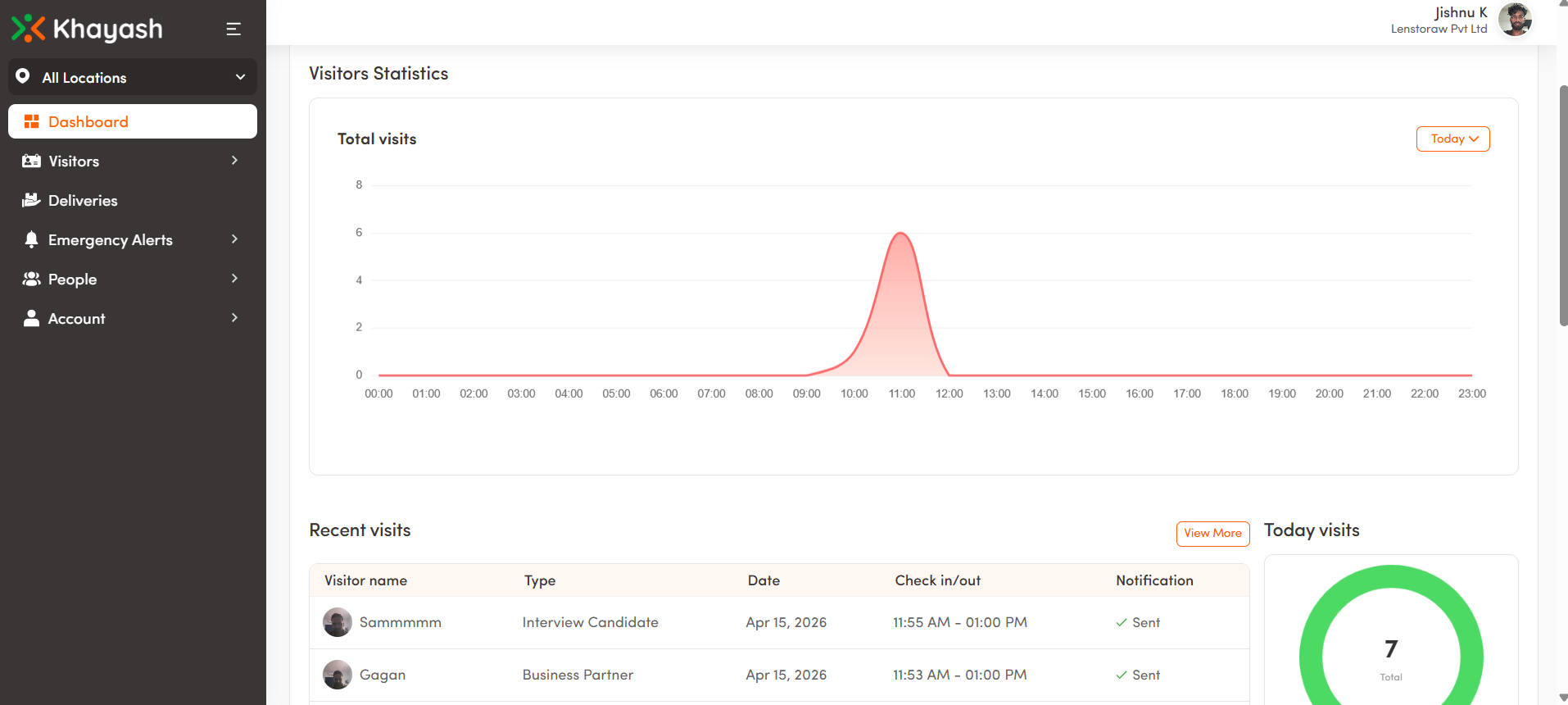Open the All Locations dropdown
This screenshot has width=1568, height=705.
[133, 77]
